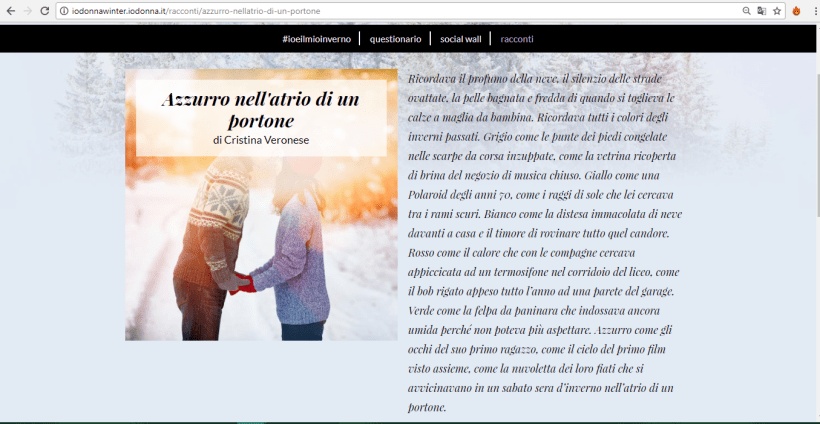This screenshot has height=424, width=820.
Task: Click the line starting 'Rosso come il calore'
Action: click(521, 253)
